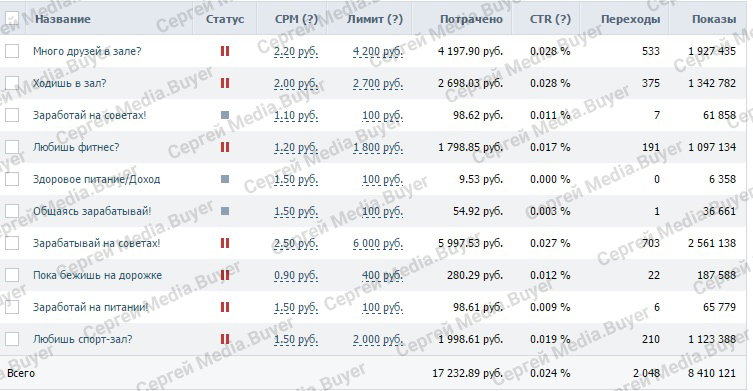Click the impressions value 2 561 138
Image resolution: width=753 pixels, height=391 pixels.
(712, 243)
